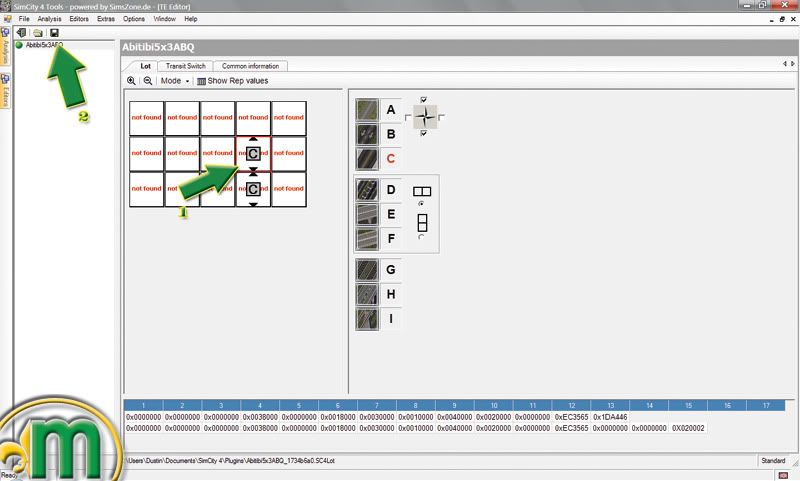Choose transit type I icon

[367, 319]
